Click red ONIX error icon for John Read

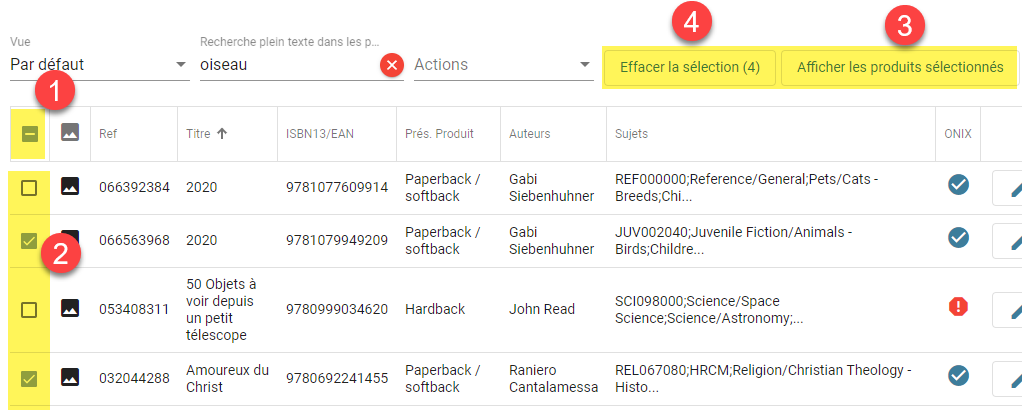[x=958, y=306]
